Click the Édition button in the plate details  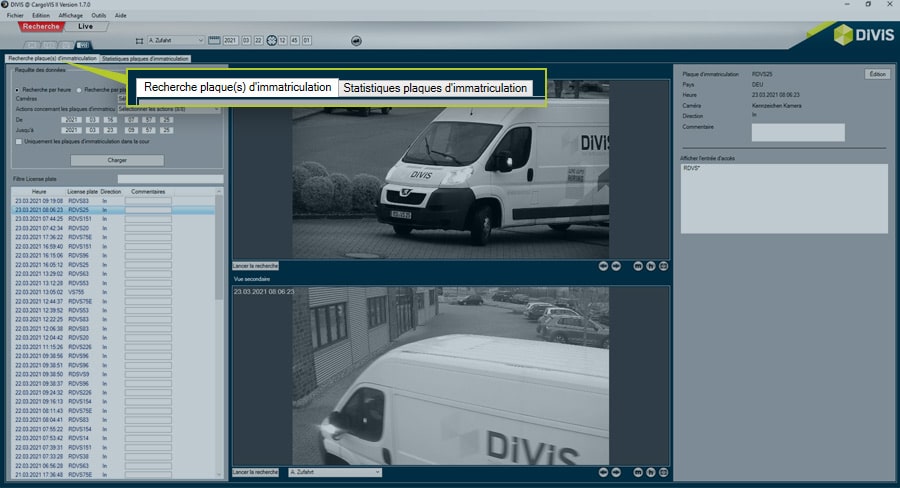pos(877,74)
